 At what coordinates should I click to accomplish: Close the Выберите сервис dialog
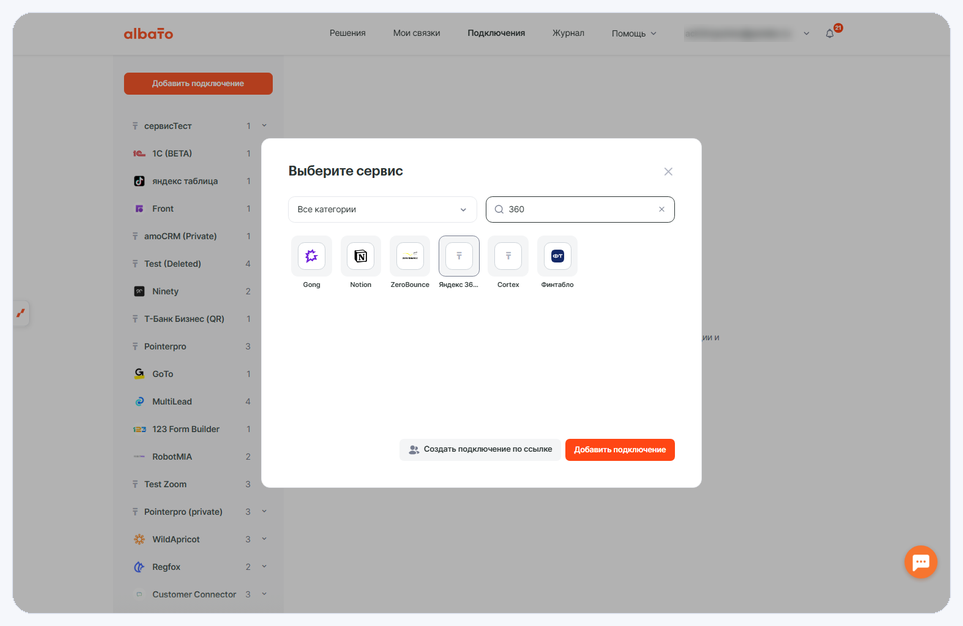(668, 171)
